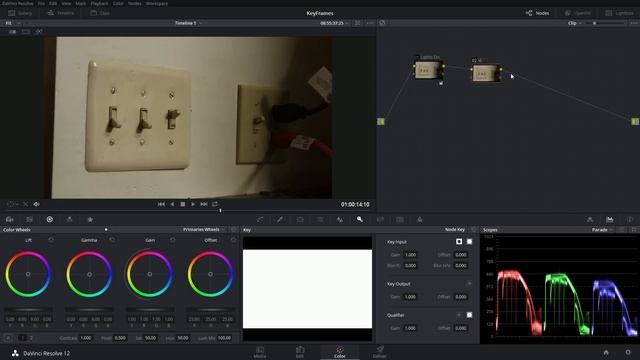Open the OpenFX panel
Viewport: 640px width, 360px height.
point(578,13)
